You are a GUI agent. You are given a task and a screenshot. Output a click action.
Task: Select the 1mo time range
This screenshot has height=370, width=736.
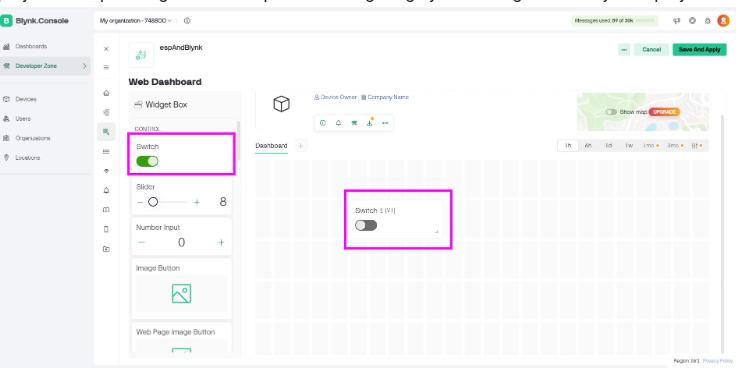tap(651, 146)
